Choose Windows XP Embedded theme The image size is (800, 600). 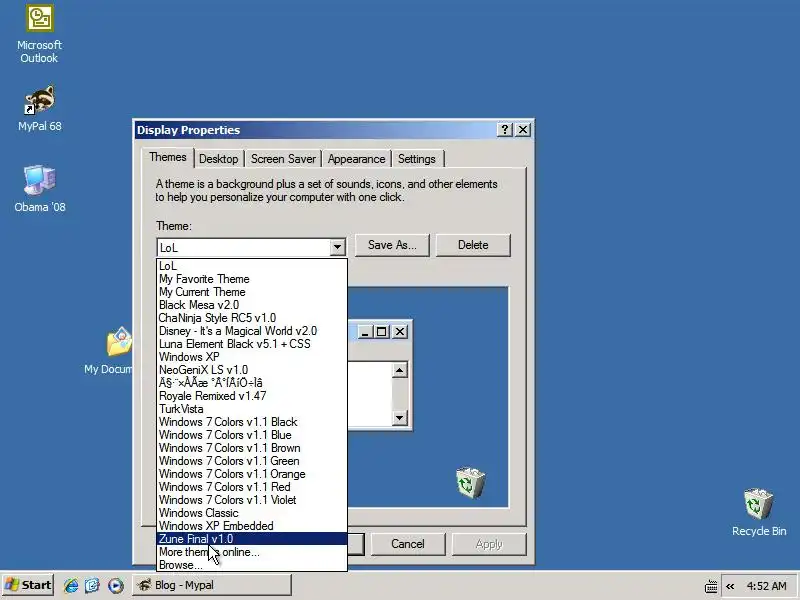[252, 526]
